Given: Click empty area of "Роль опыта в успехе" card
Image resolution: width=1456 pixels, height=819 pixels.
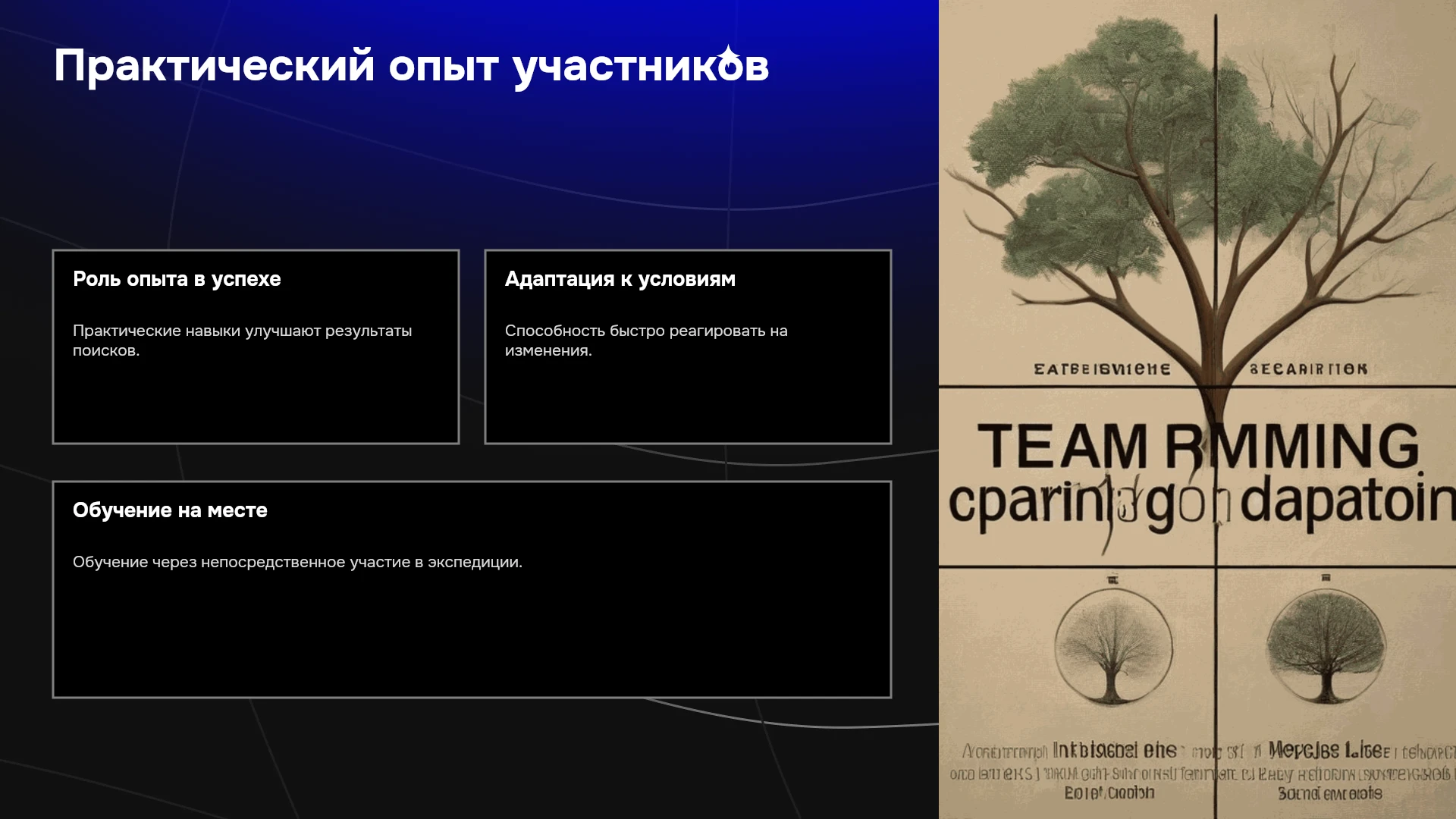Looking at the screenshot, I should (x=256, y=402).
